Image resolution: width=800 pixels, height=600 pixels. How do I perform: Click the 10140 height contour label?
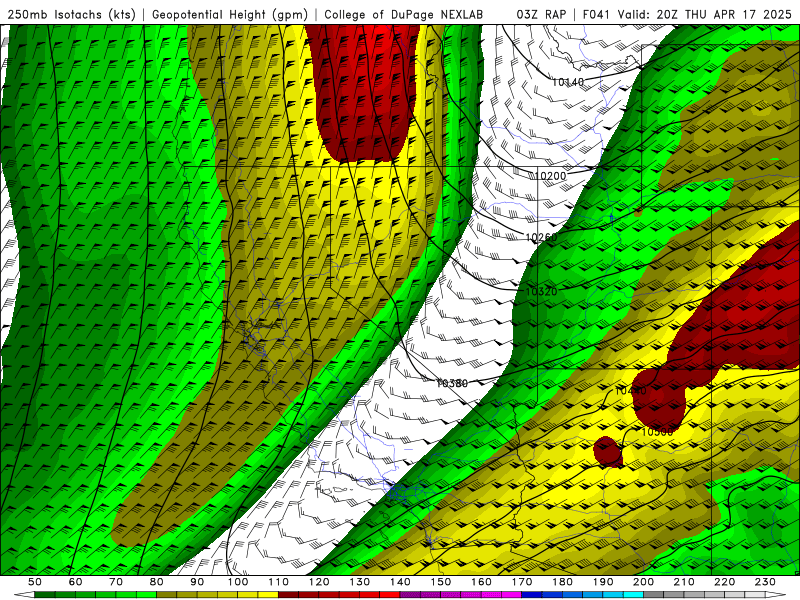tap(567, 82)
